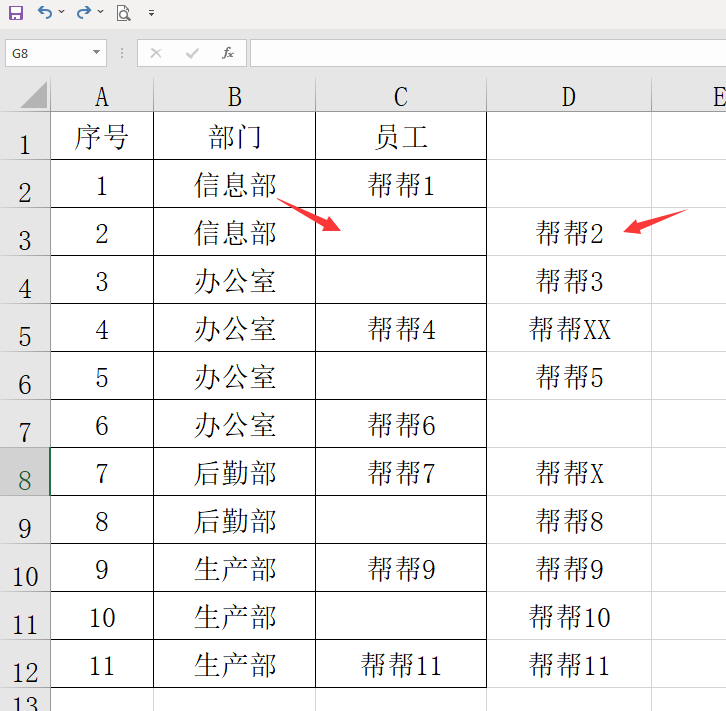Click 帮帮11 in column C
Screen dimensions: 726x711
pos(401,664)
